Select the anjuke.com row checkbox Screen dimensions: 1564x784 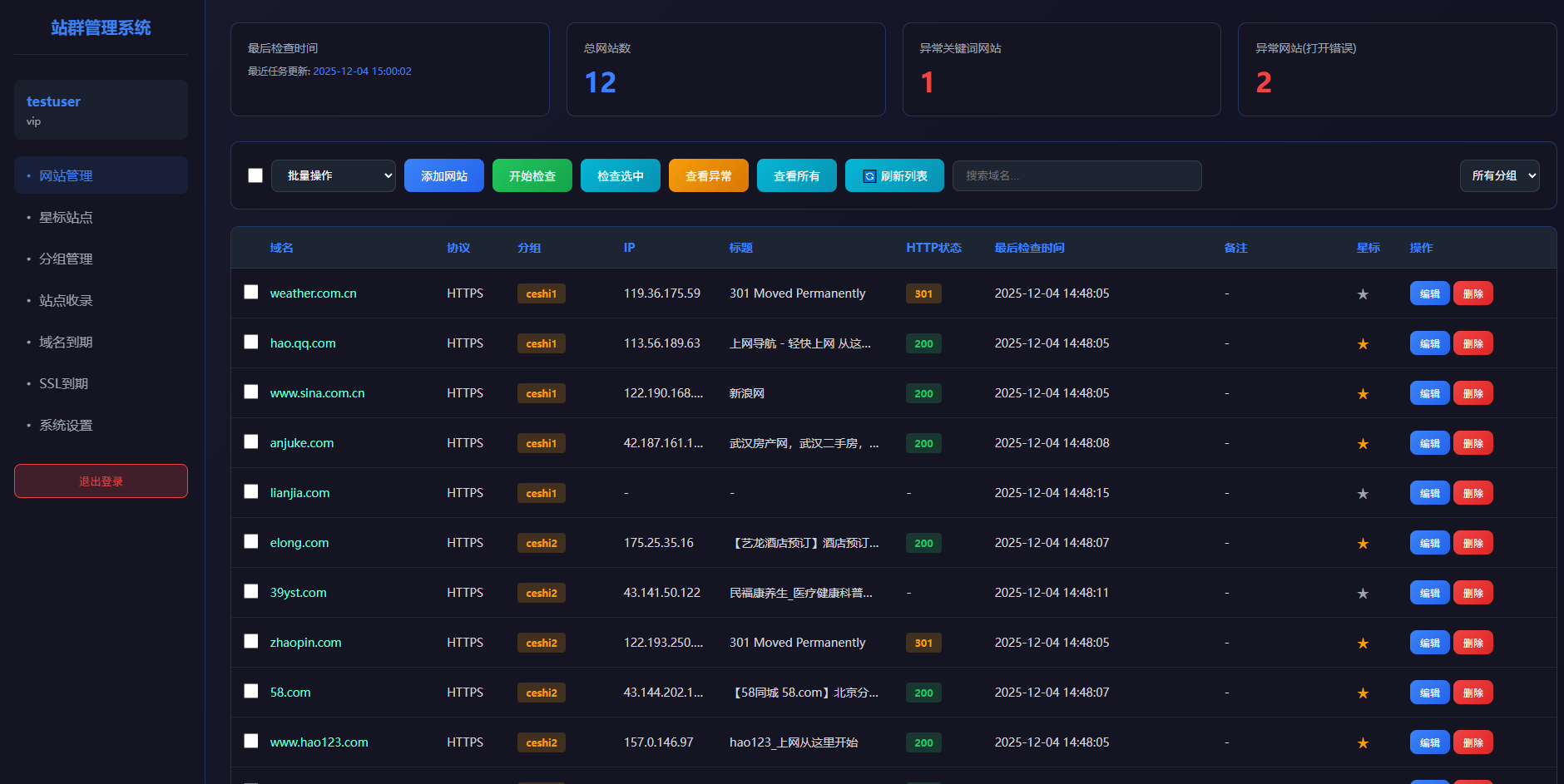[251, 441]
